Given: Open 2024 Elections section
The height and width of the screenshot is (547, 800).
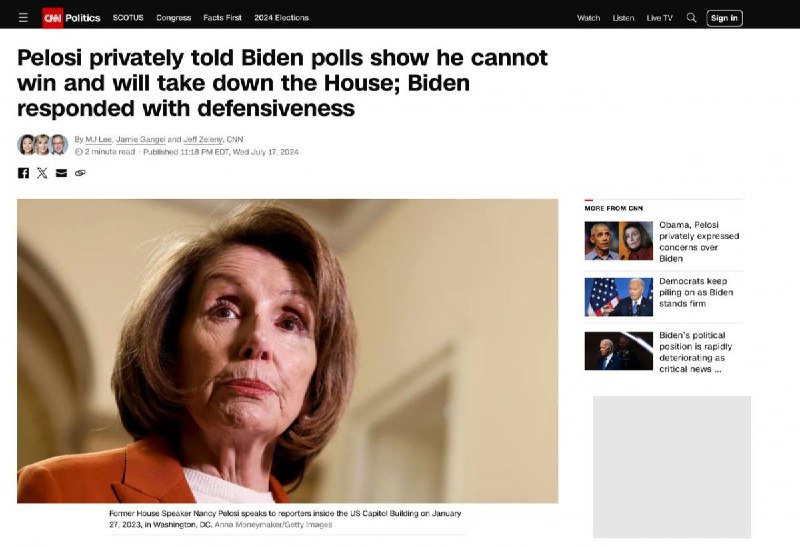Looking at the screenshot, I should click(282, 18).
